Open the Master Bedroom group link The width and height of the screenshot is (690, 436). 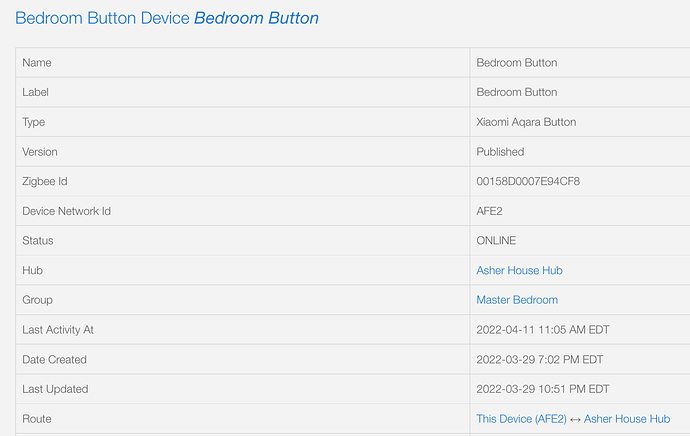(x=517, y=300)
